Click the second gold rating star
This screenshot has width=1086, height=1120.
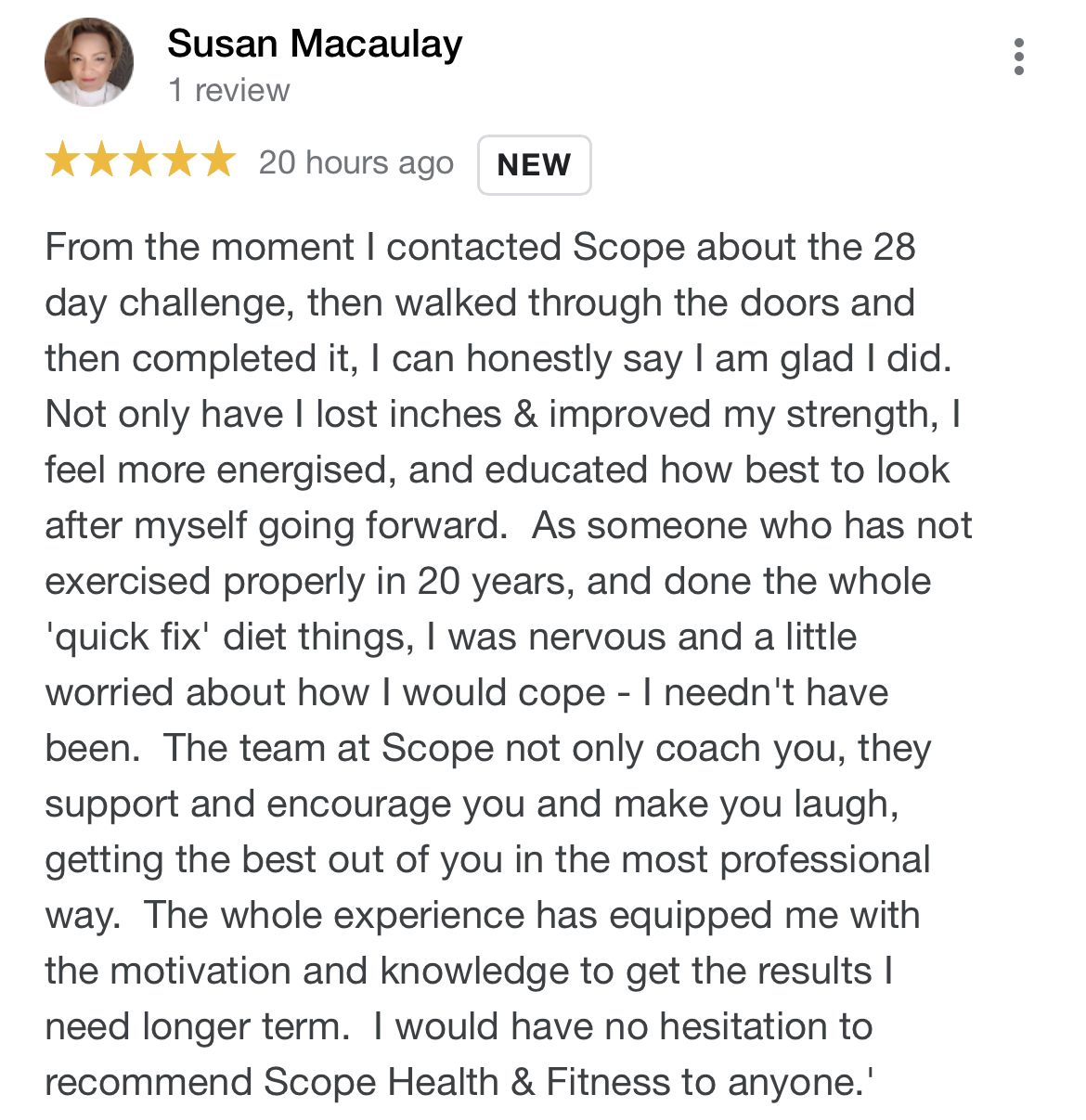(x=101, y=161)
